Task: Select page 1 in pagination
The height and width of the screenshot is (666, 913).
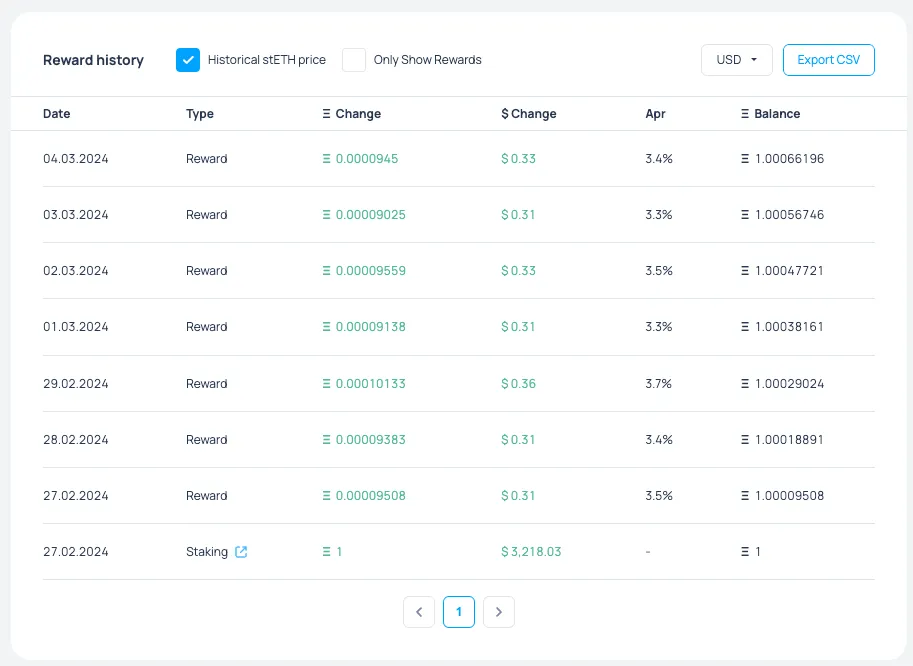Action: (459, 612)
